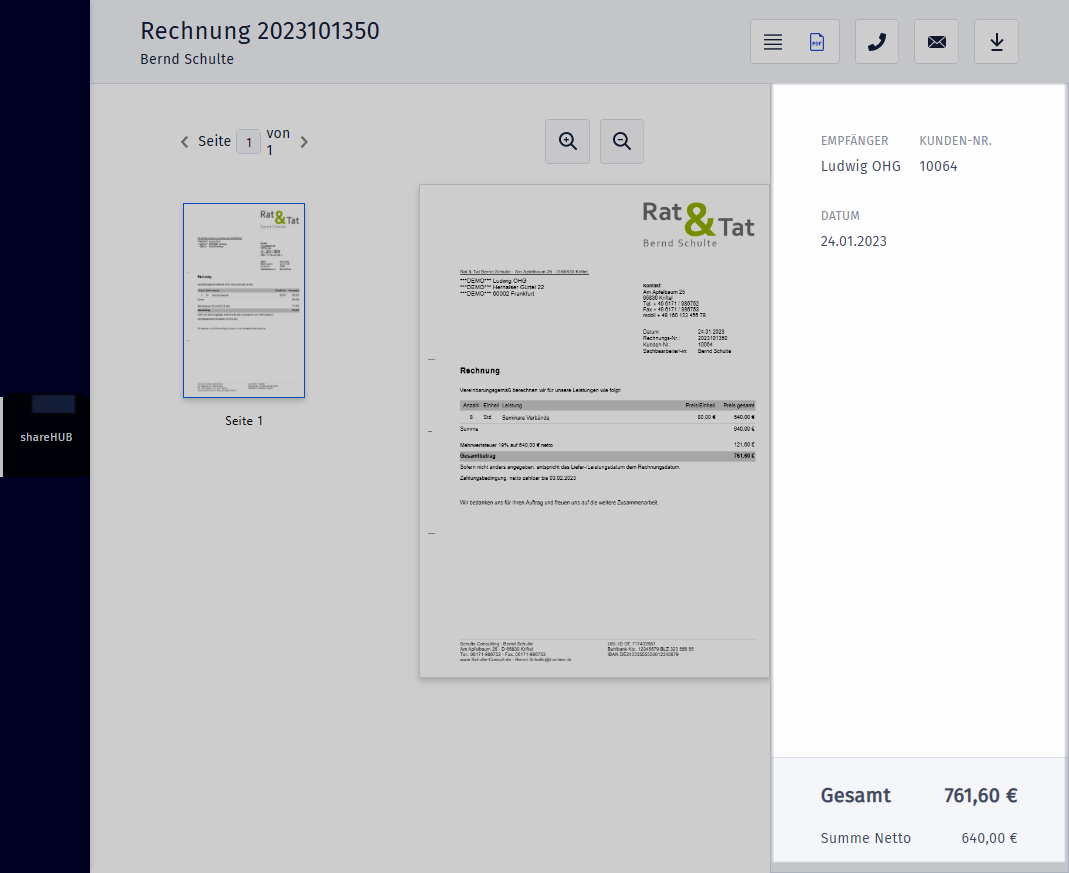Viewport: 1069px width, 873px height.
Task: Click net sum 640,00 €
Action: click(x=989, y=838)
